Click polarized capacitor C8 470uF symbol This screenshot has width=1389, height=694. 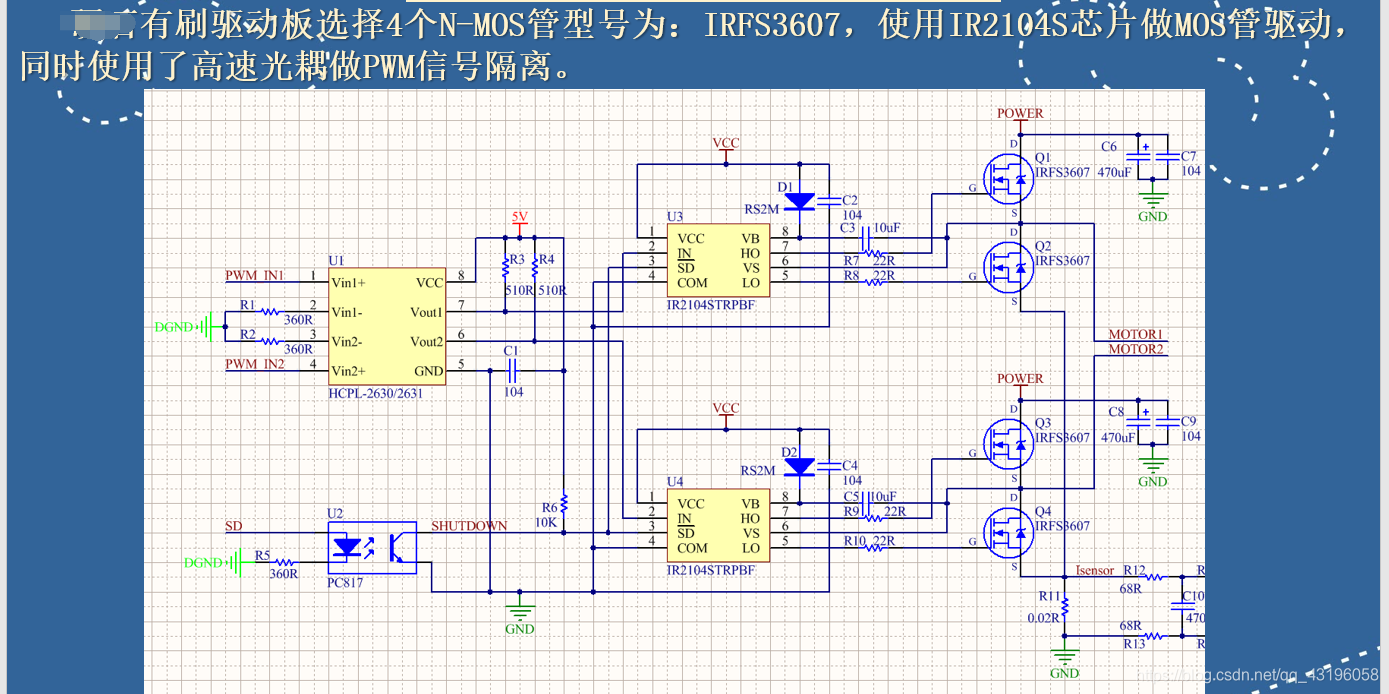[x=1139, y=421]
